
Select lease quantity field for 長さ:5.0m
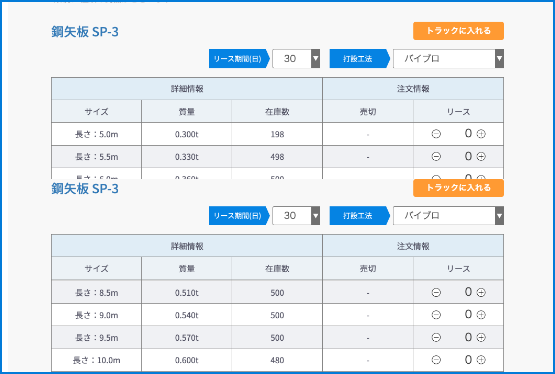coord(468,133)
